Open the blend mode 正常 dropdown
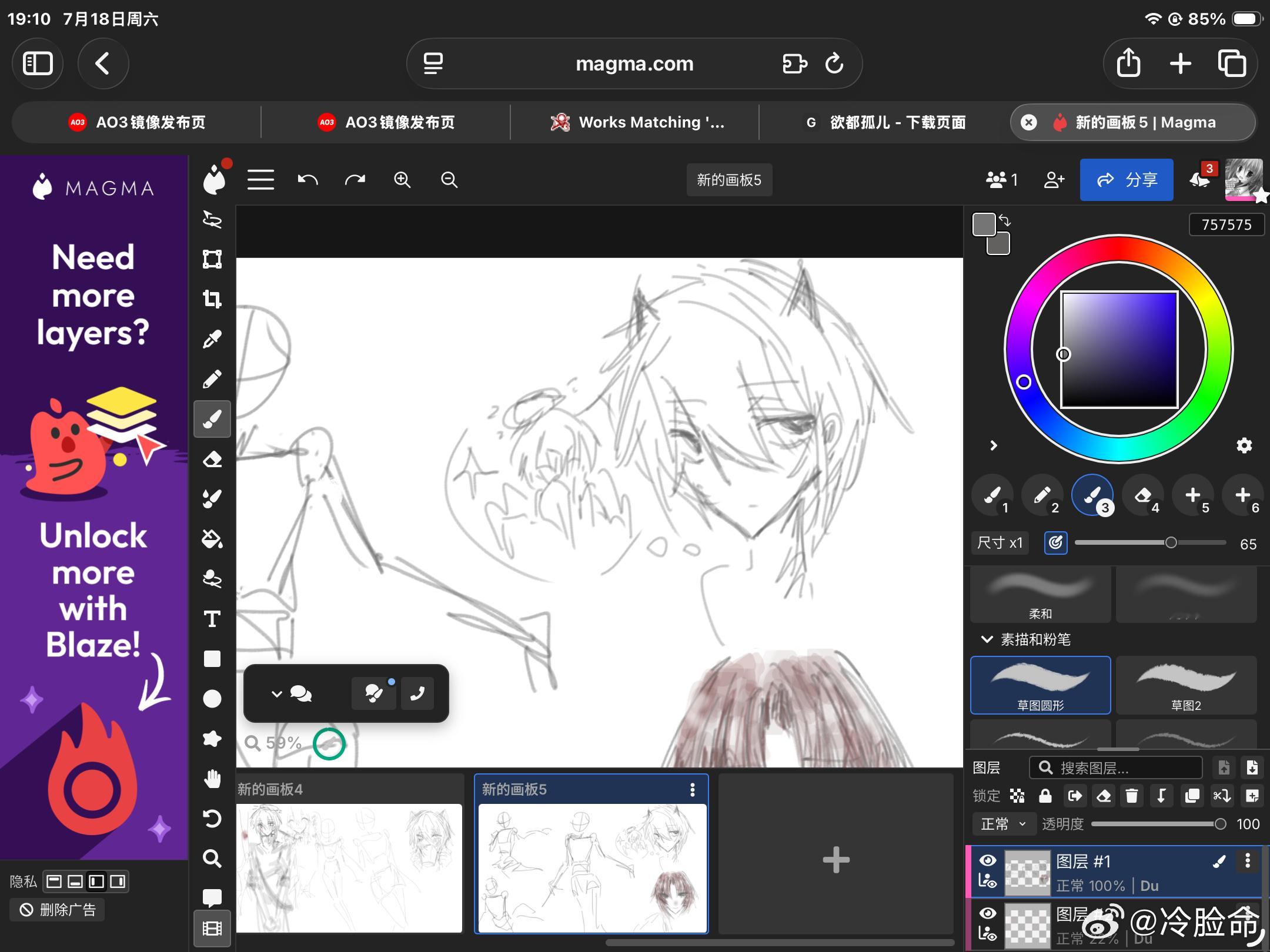The height and width of the screenshot is (952, 1270). pos(1003,824)
